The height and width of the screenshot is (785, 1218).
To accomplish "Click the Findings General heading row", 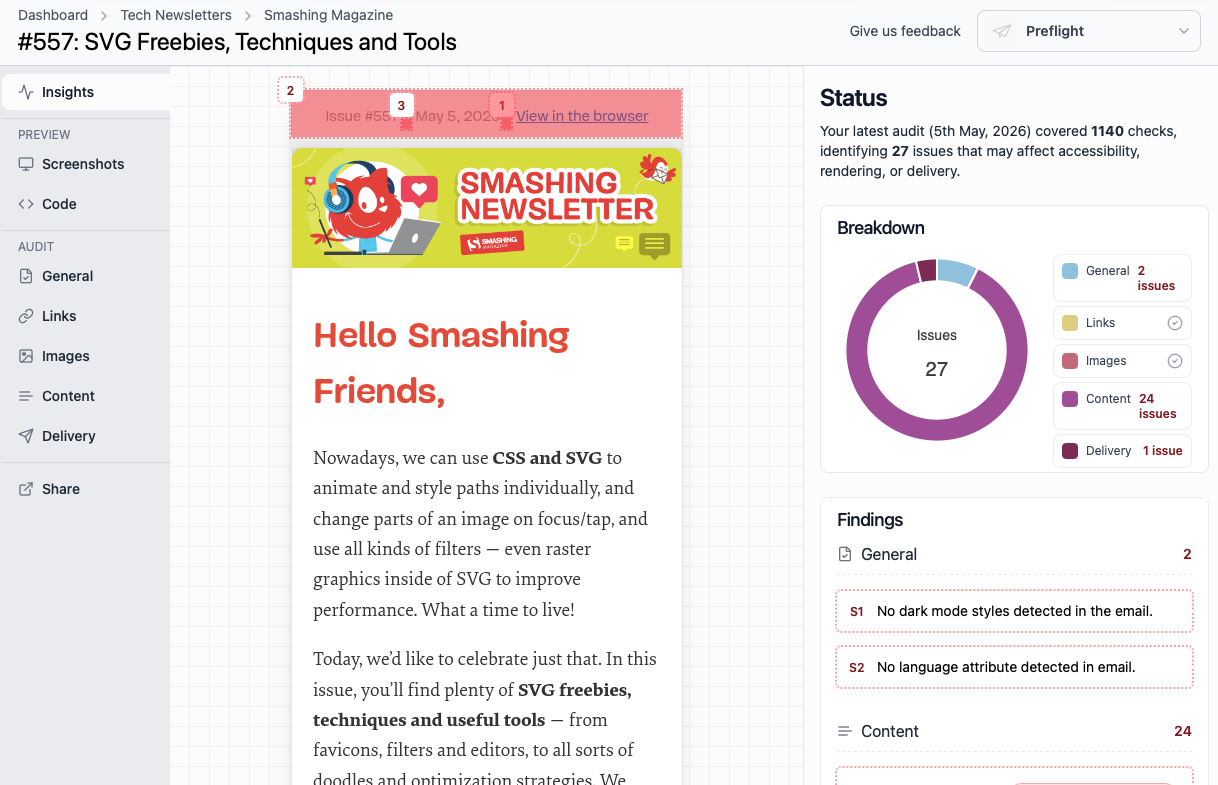I will point(1014,554).
